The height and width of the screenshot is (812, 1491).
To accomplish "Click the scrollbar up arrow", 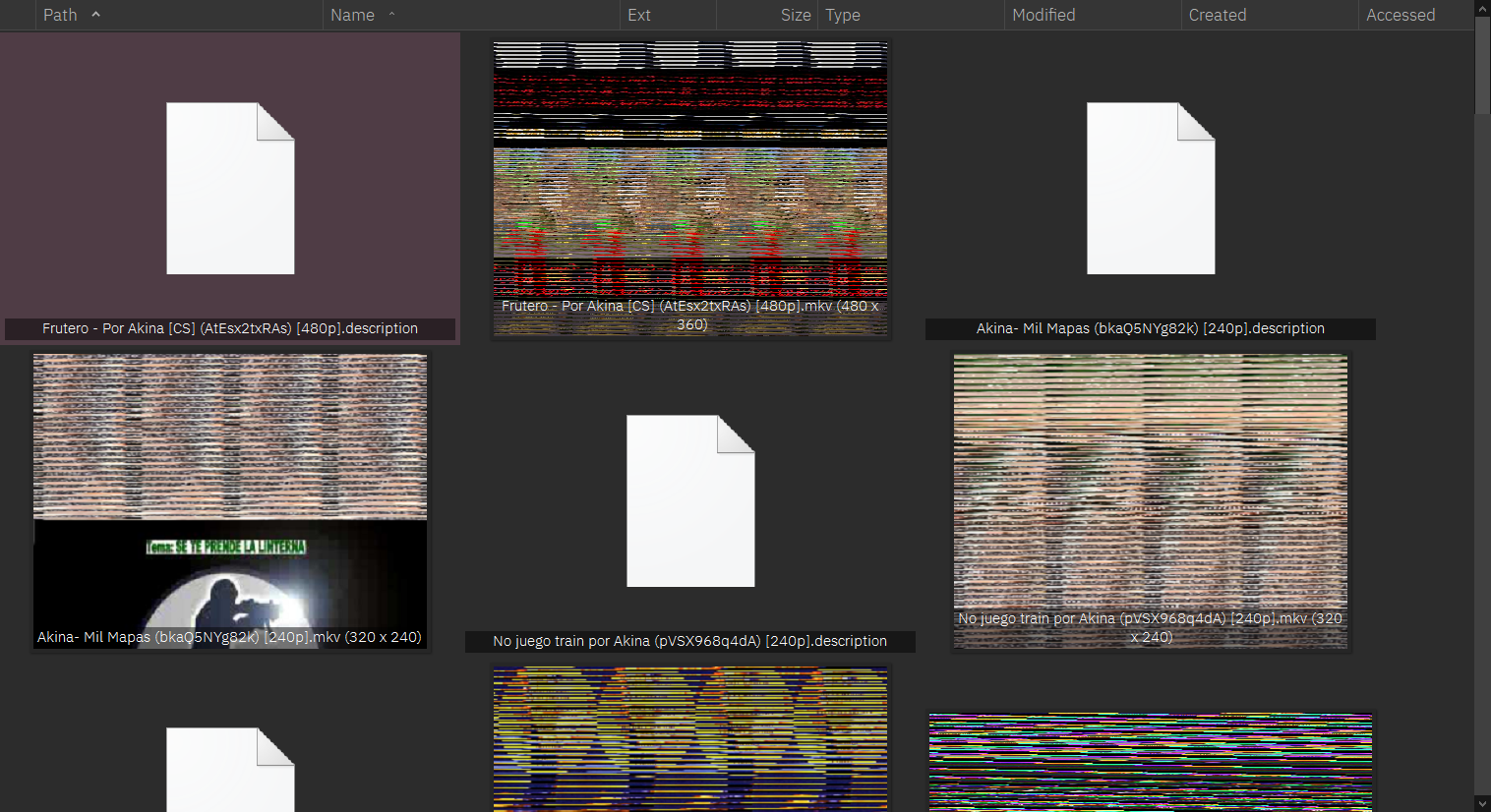I will (1483, 8).
